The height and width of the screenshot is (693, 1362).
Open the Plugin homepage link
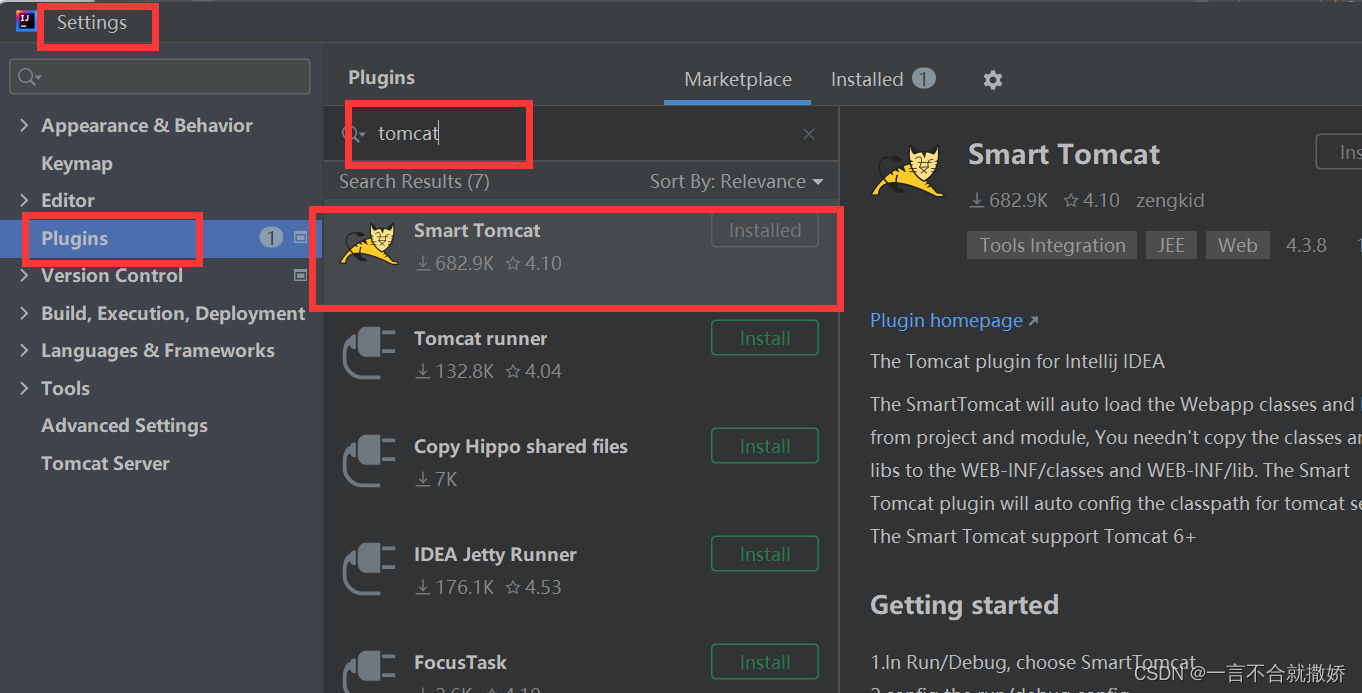pos(946,321)
